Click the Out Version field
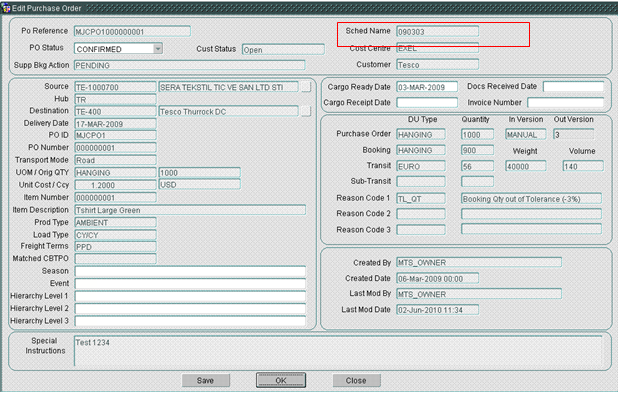 point(574,134)
